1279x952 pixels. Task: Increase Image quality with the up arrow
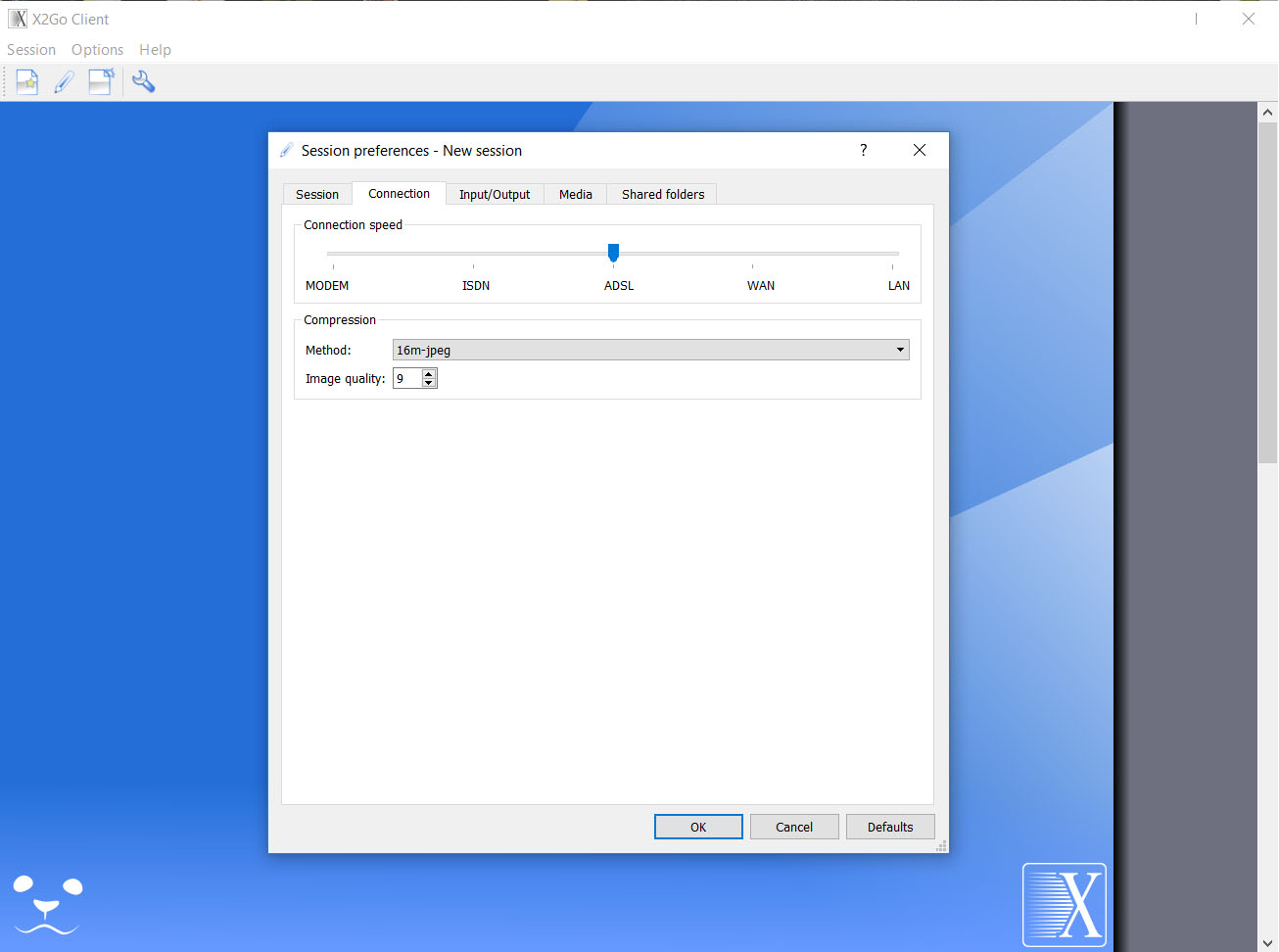tap(429, 374)
